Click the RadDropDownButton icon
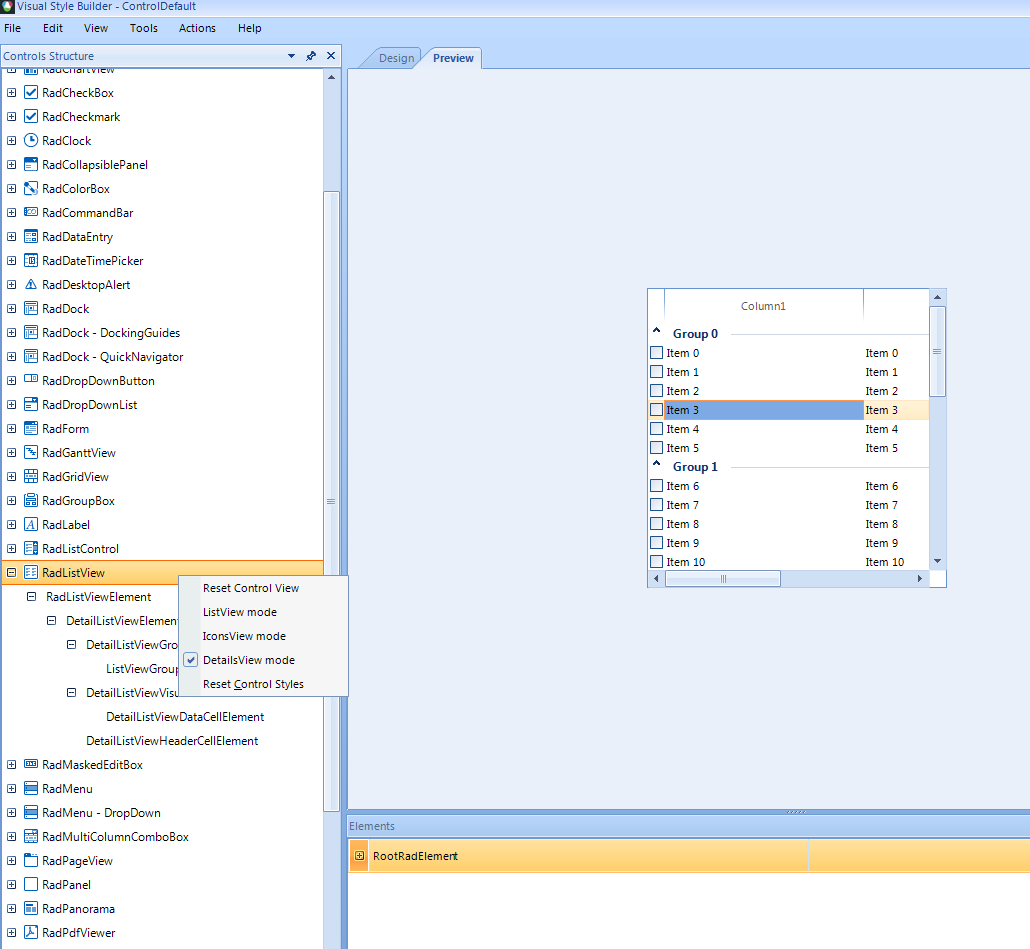 [x=31, y=379]
